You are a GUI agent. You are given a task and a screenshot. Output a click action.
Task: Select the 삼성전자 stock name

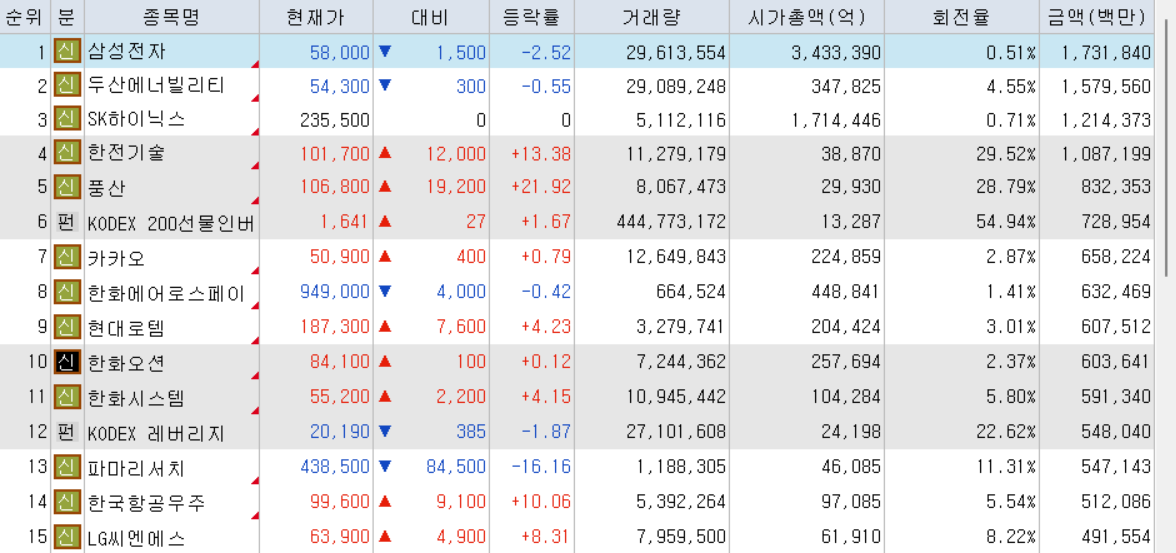coord(127,52)
